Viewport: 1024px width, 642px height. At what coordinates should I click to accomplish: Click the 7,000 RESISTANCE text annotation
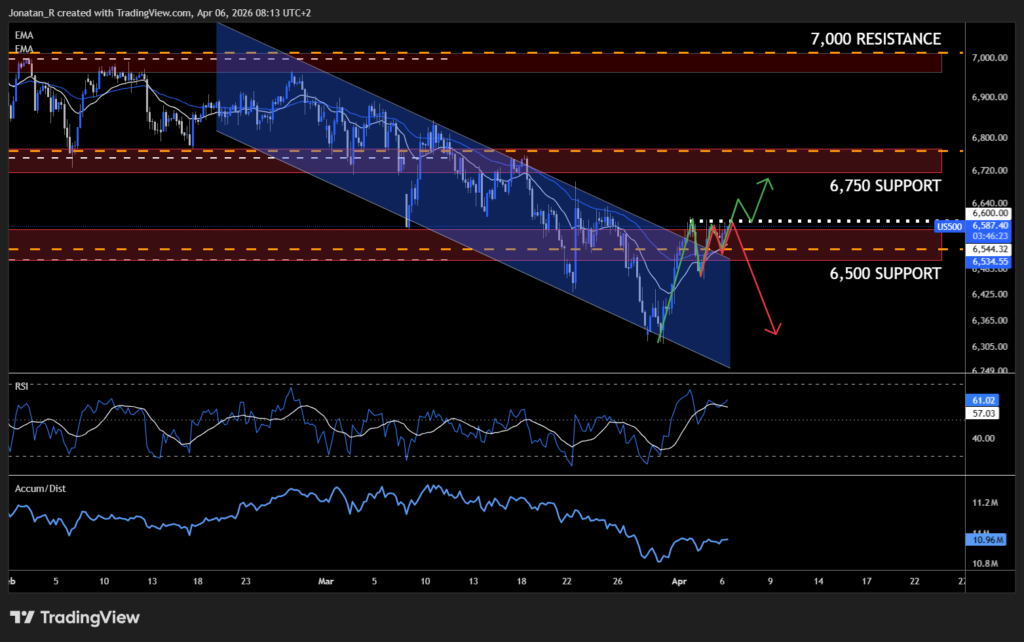click(x=875, y=39)
